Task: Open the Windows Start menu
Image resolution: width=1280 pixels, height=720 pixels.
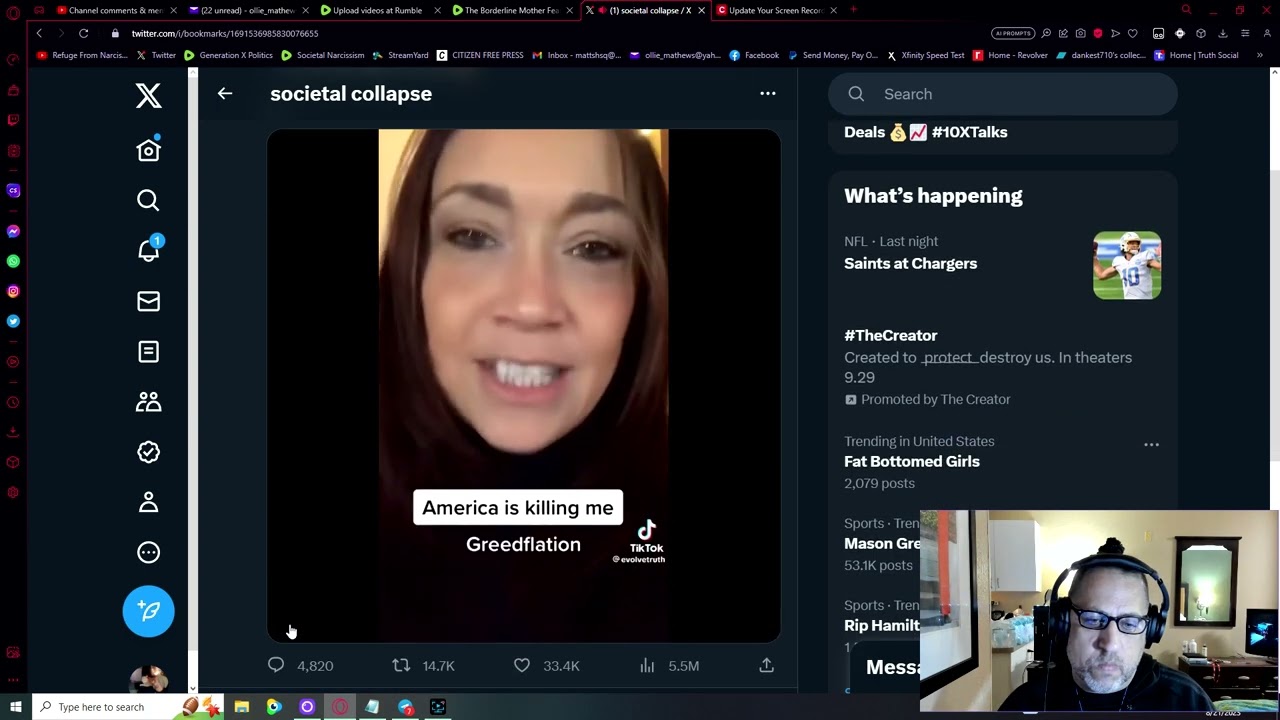Action: 15,707
